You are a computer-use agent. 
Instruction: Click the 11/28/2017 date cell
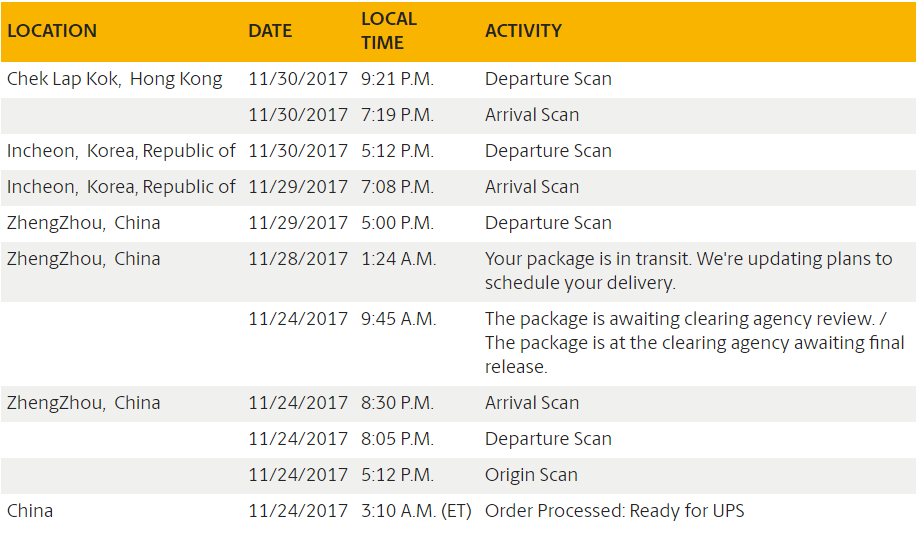click(x=298, y=259)
